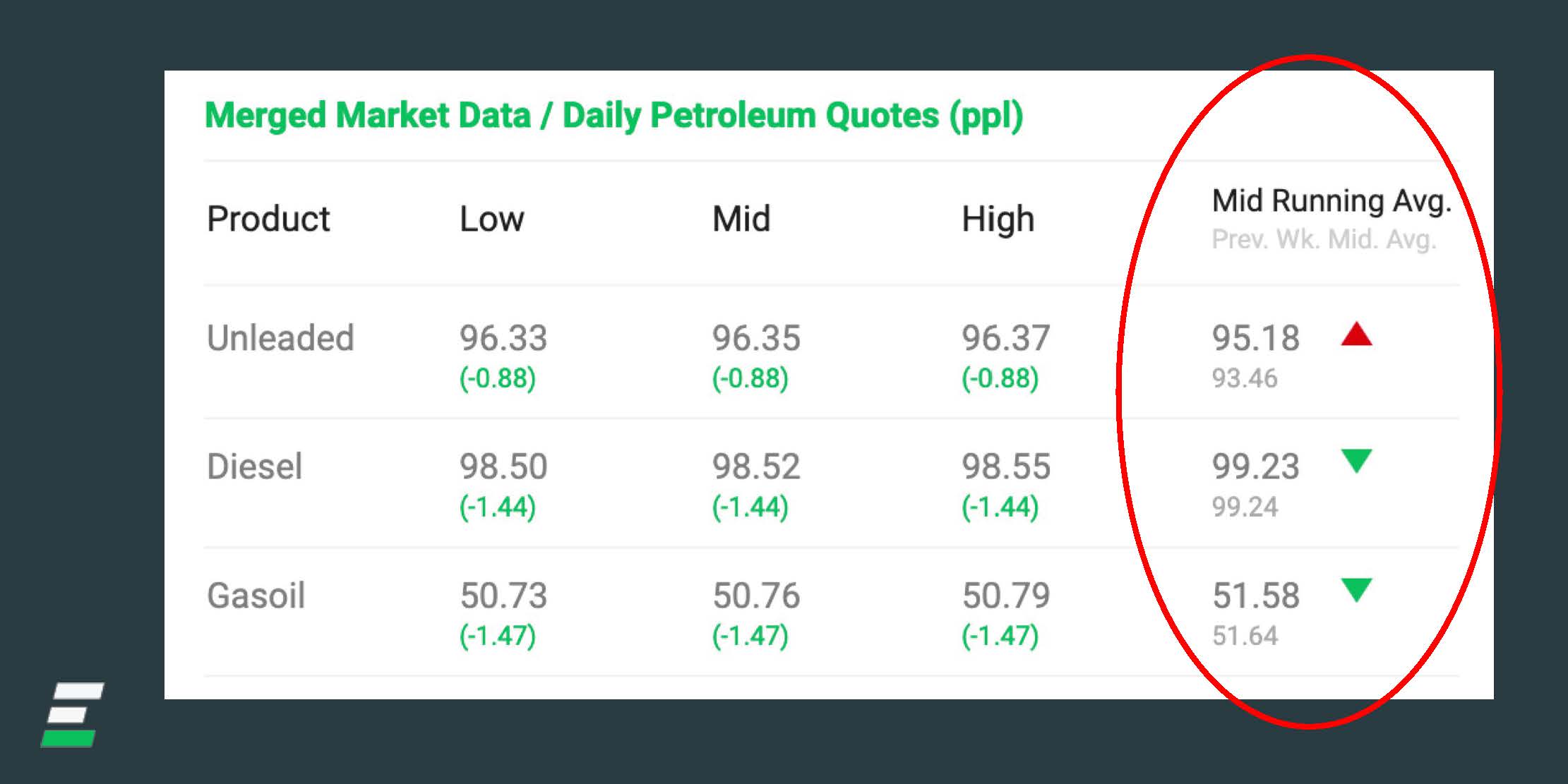Click the red up arrow beside Unleaded average
Image resolution: width=1568 pixels, height=784 pixels.
[1355, 334]
